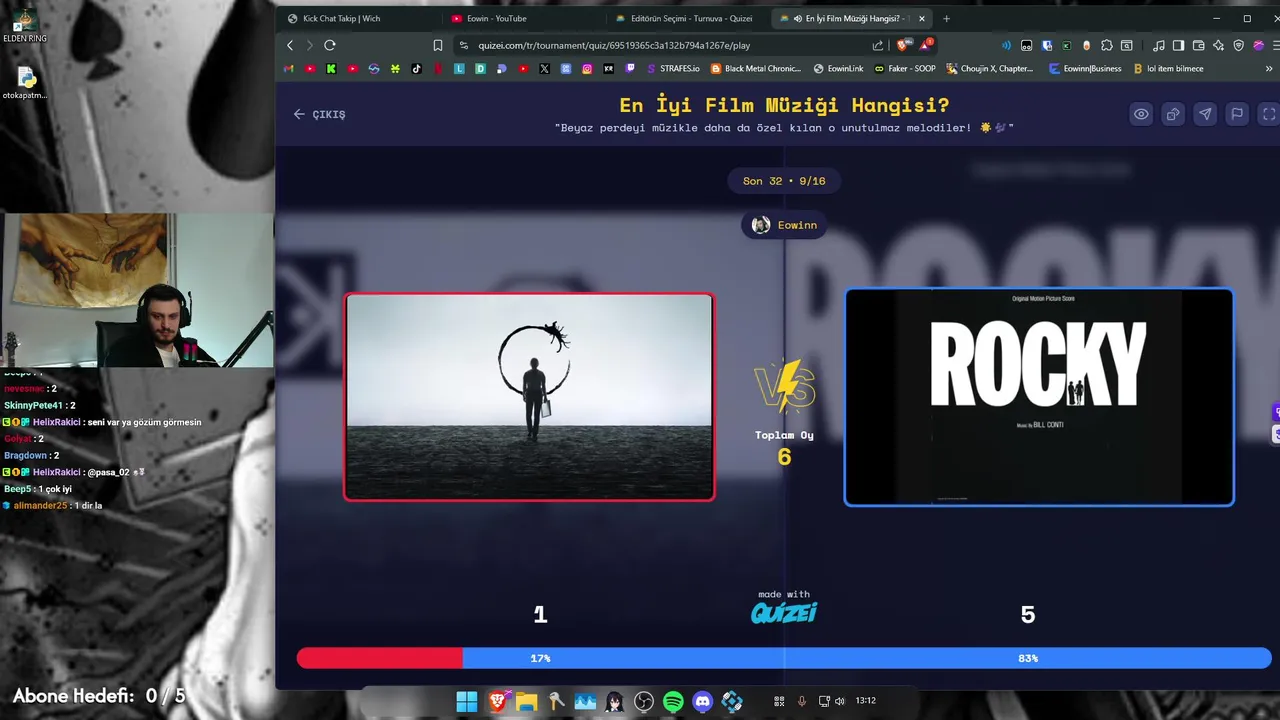This screenshot has height=720, width=1280.
Task: Open the Eowinn profile chip
Action: [x=785, y=225]
